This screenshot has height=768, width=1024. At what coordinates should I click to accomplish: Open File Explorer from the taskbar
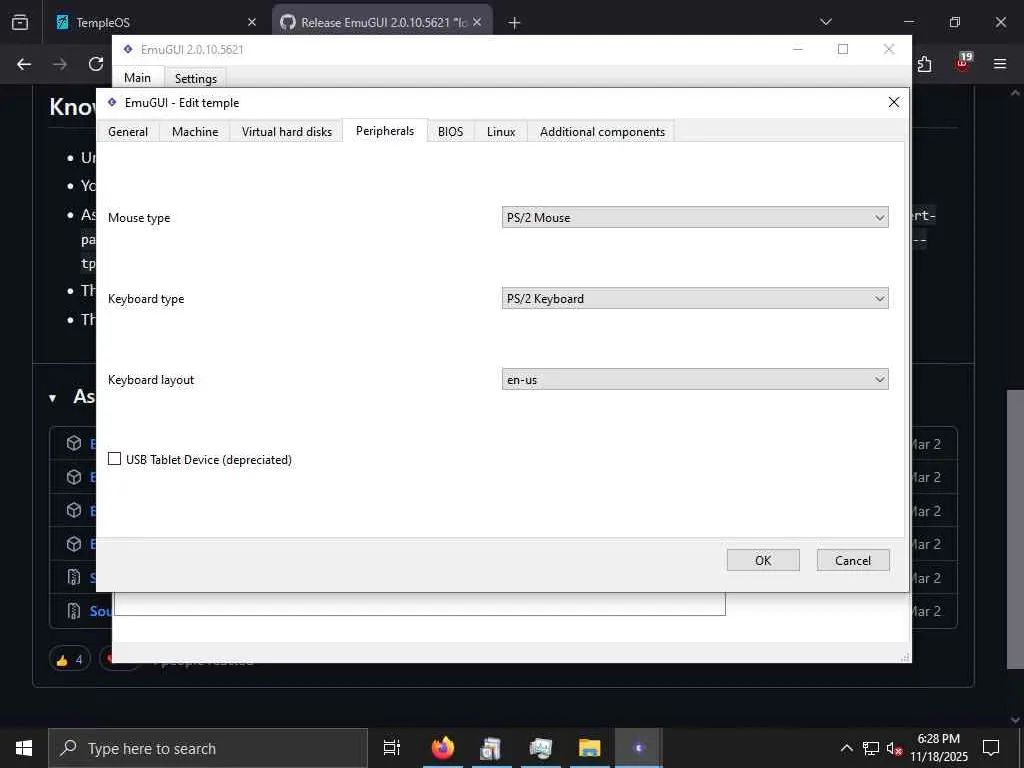[589, 748]
